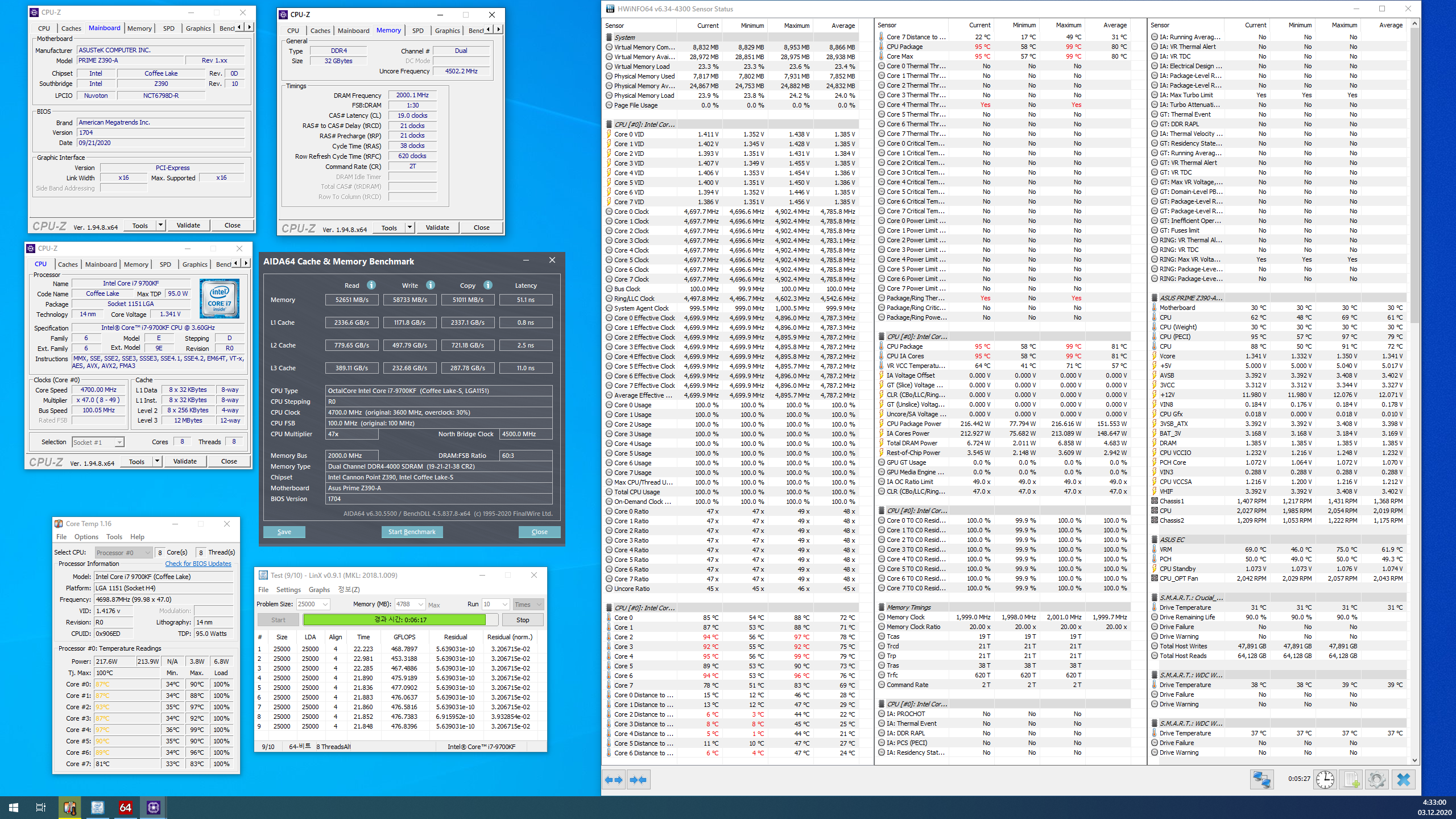The image size is (1456, 819).
Task: Click Start Benchmark in AIDA64
Action: (x=411, y=532)
